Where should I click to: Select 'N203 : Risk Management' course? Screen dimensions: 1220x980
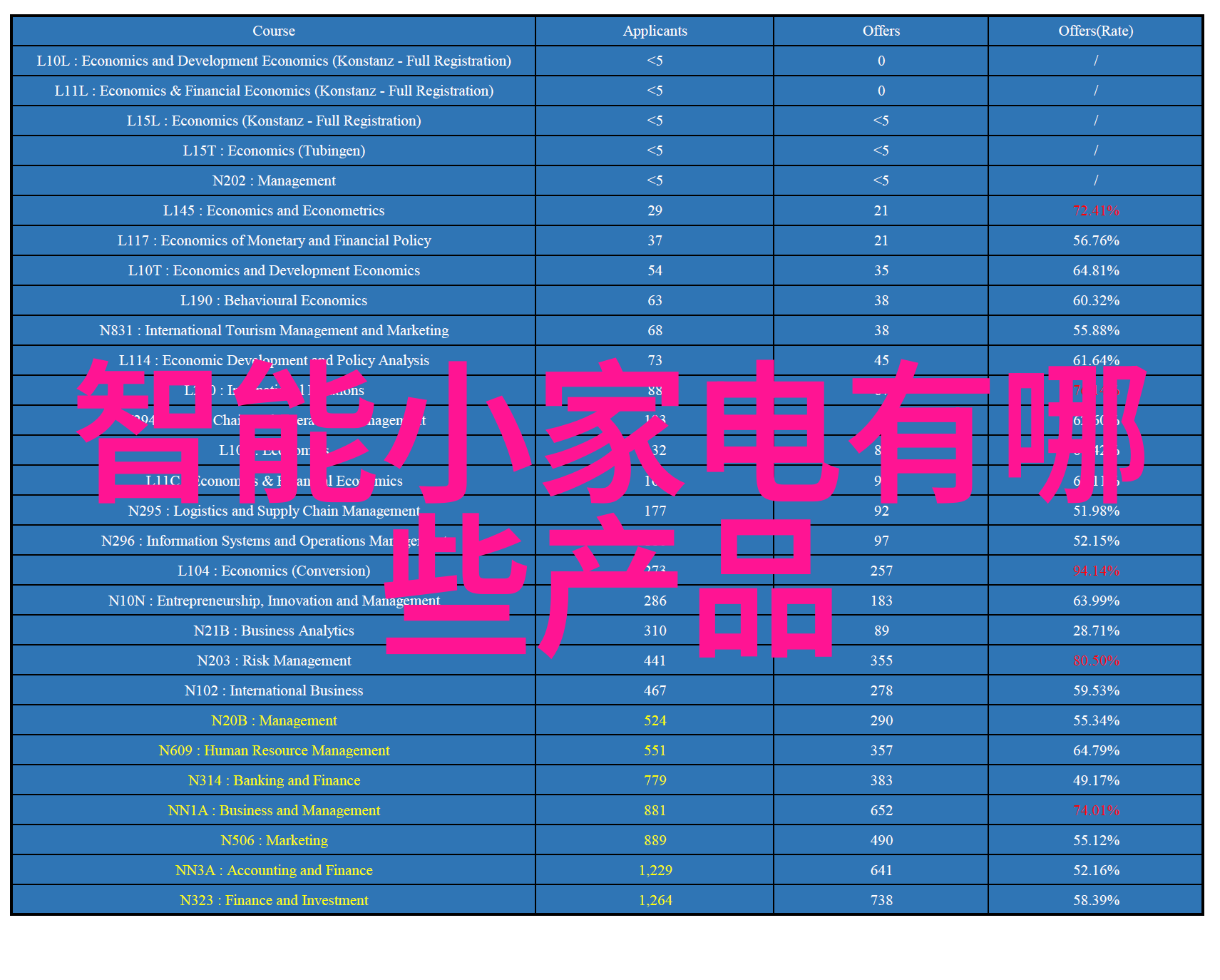[274, 660]
